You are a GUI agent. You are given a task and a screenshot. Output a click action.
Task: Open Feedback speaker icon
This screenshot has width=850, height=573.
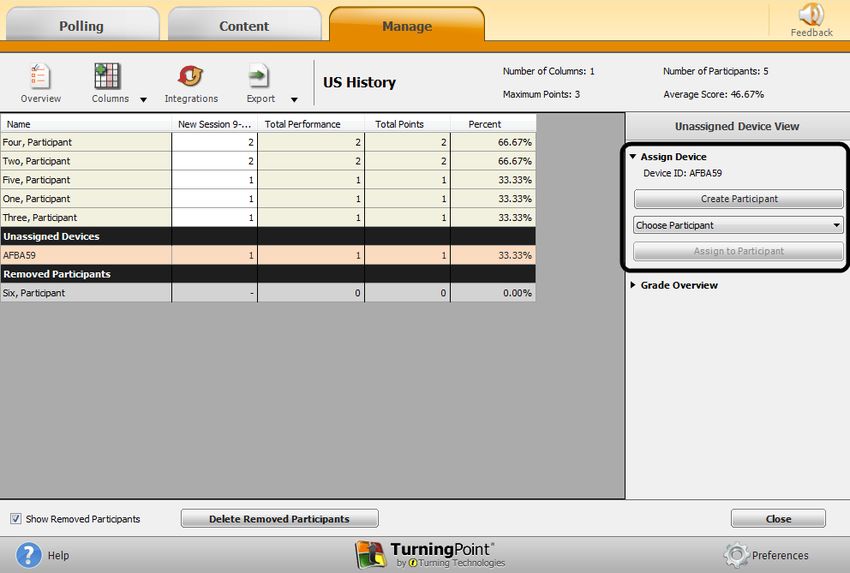(x=811, y=15)
